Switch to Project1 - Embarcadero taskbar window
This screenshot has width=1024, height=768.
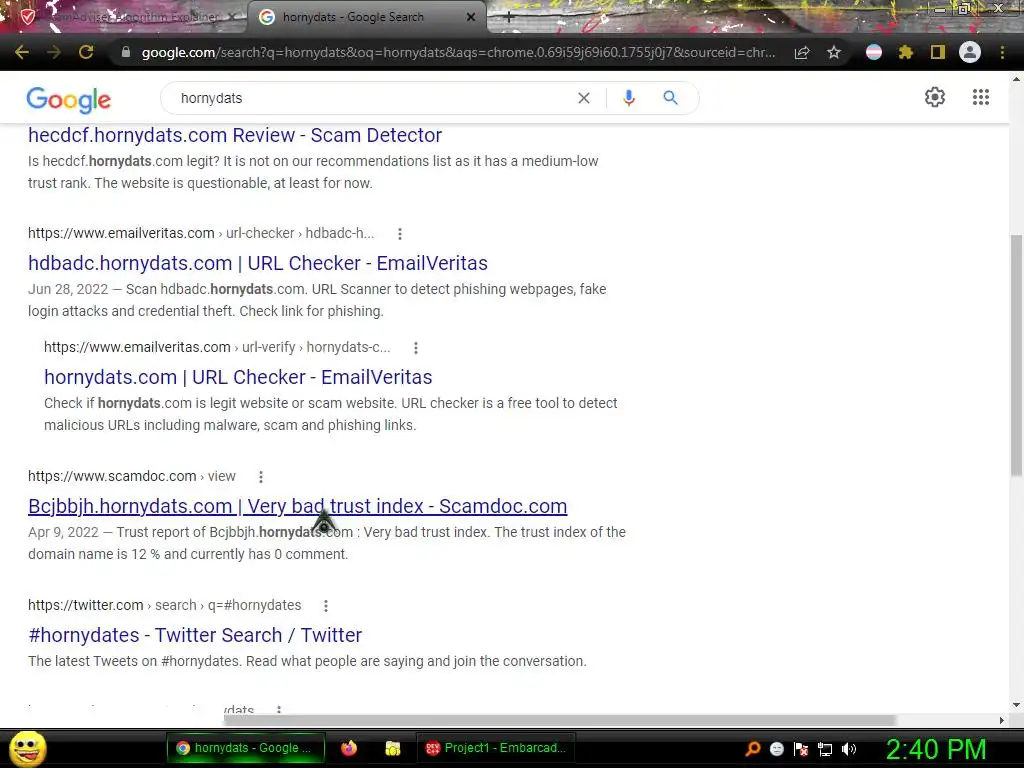(496, 748)
